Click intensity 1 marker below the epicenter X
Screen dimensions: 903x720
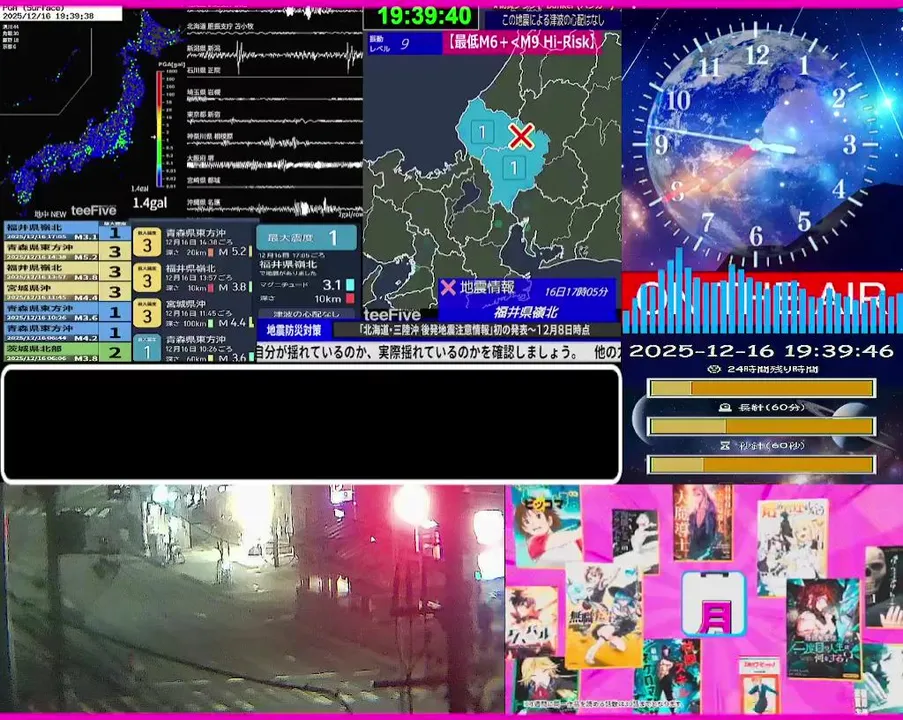tap(513, 168)
